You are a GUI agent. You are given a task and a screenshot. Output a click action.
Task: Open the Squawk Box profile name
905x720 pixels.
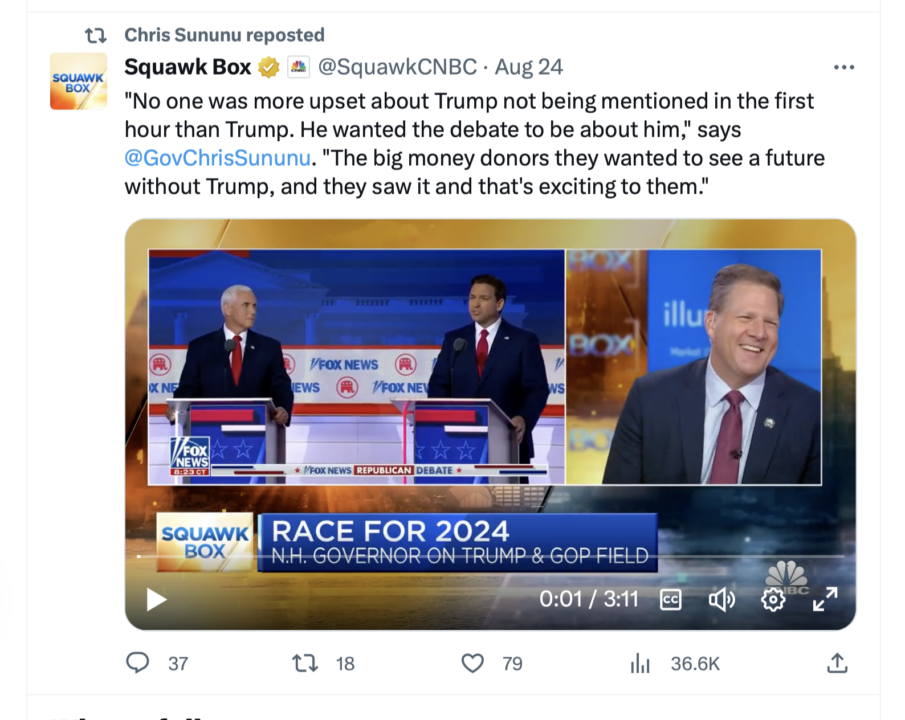187,68
